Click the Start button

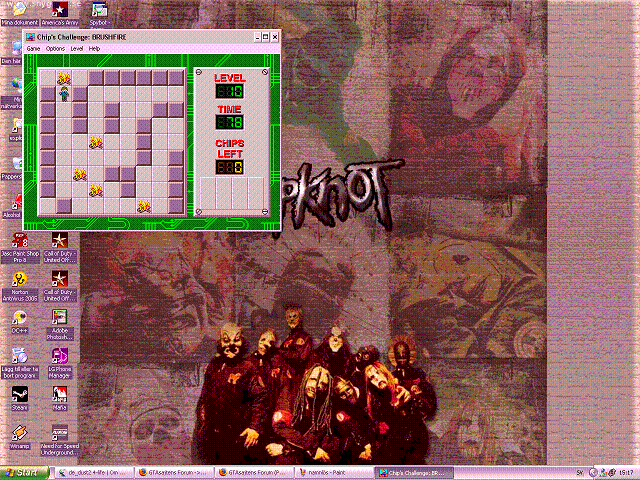point(22,471)
